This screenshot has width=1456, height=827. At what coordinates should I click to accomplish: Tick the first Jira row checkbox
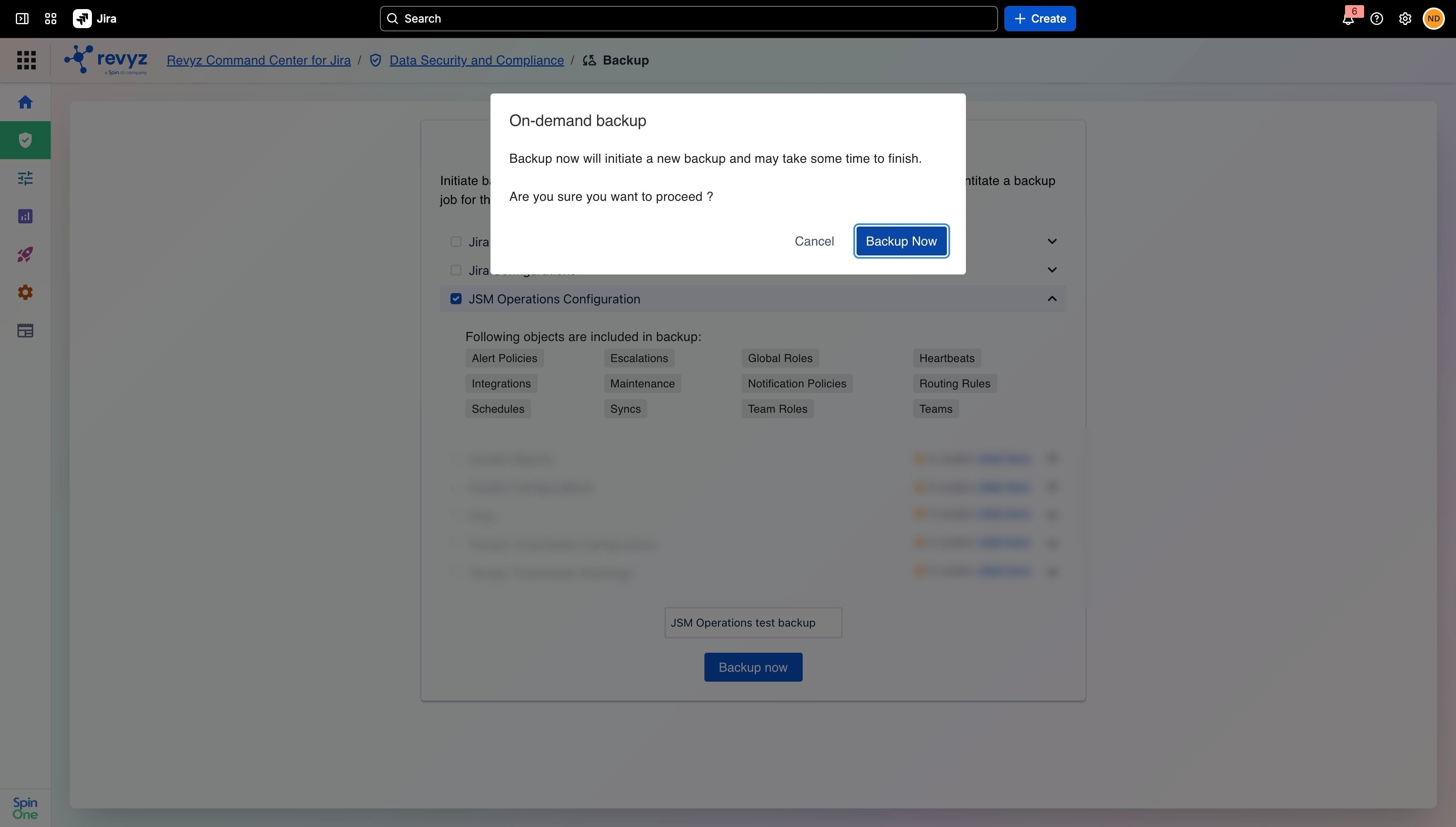point(456,242)
